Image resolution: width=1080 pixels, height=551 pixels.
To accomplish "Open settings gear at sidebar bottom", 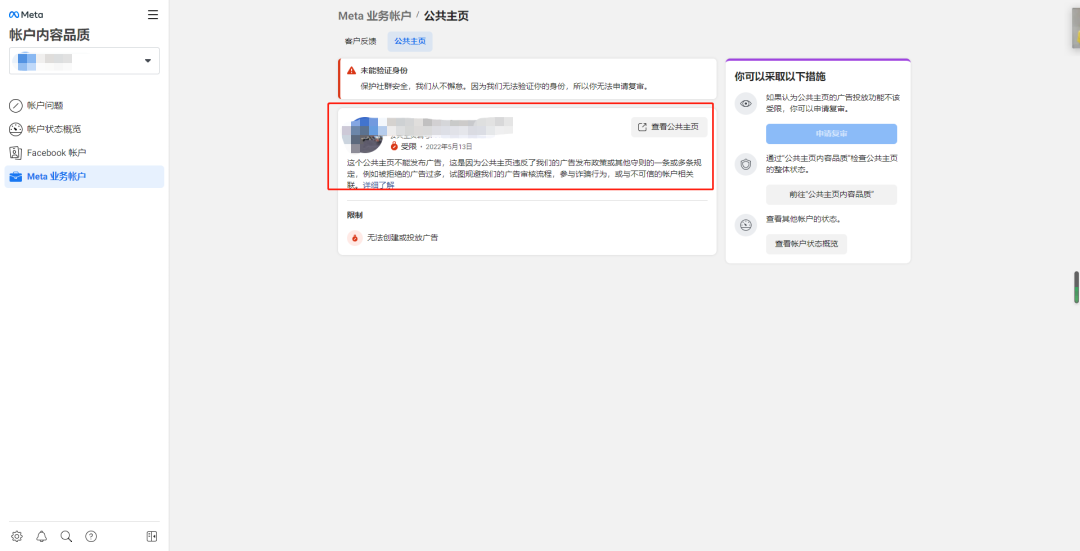I will tap(17, 537).
